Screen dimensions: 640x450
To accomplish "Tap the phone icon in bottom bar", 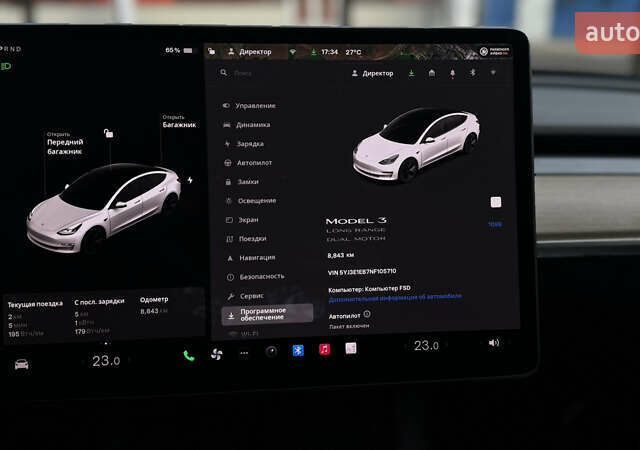I will 189,354.
